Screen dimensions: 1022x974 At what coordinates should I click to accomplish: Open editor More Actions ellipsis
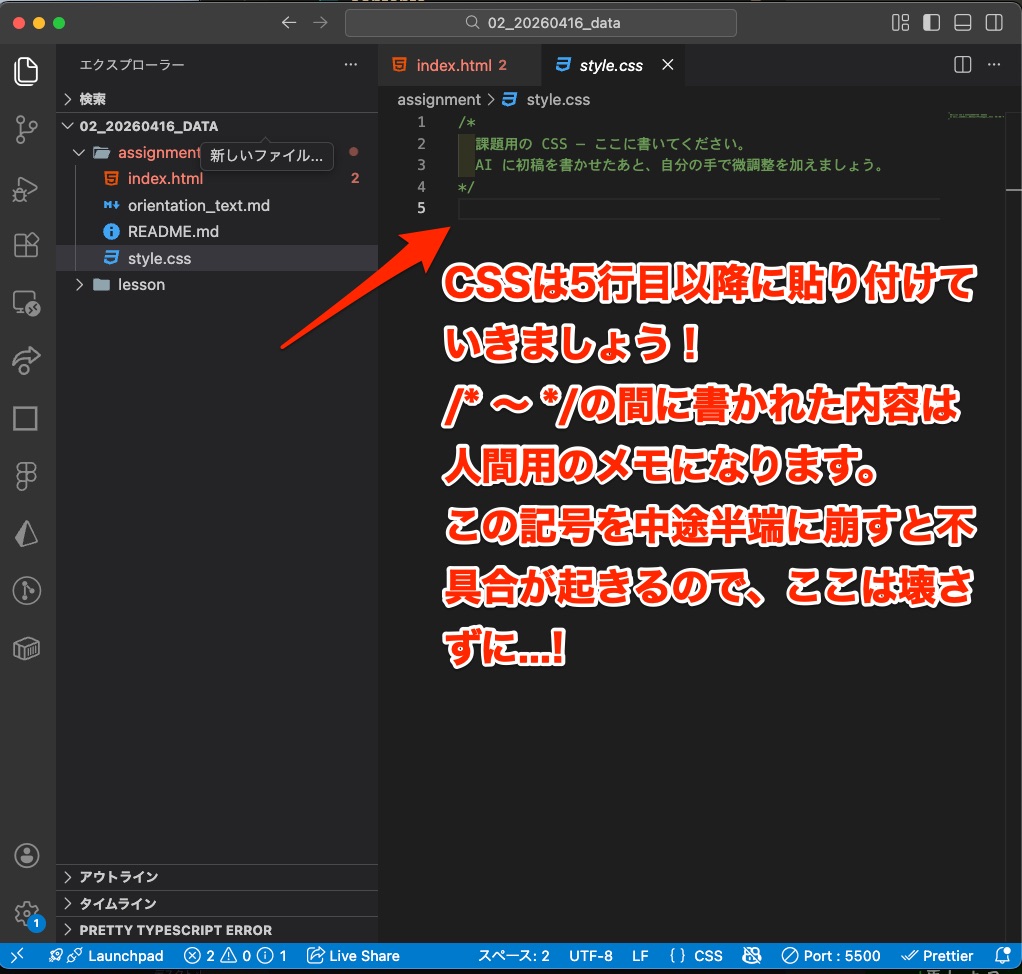(x=994, y=65)
